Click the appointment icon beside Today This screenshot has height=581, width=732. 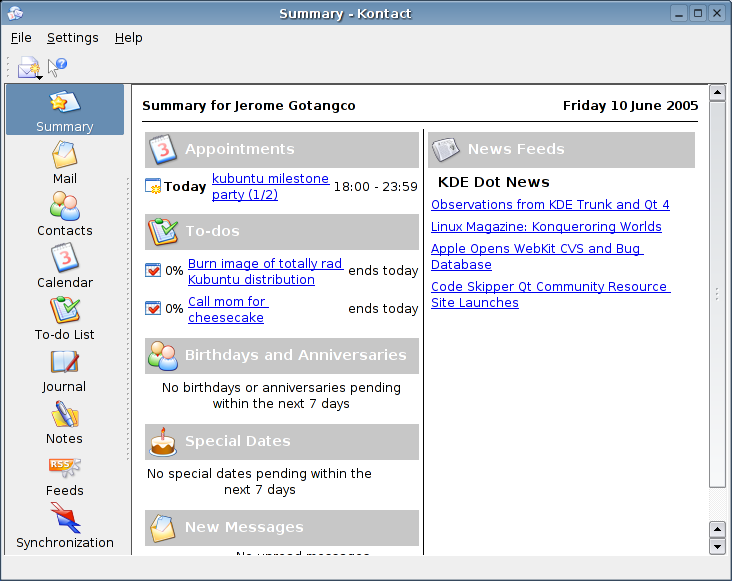153,186
